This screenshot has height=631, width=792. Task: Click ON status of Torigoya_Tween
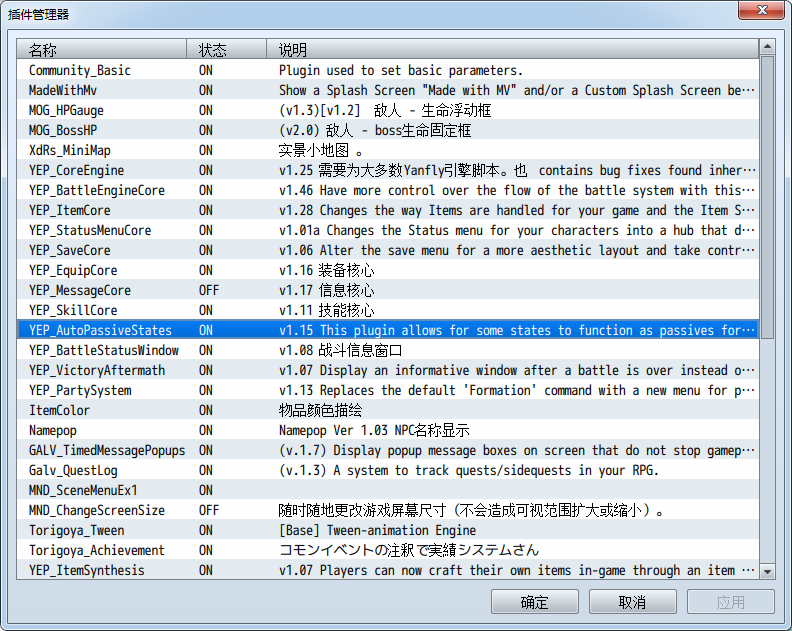206,530
